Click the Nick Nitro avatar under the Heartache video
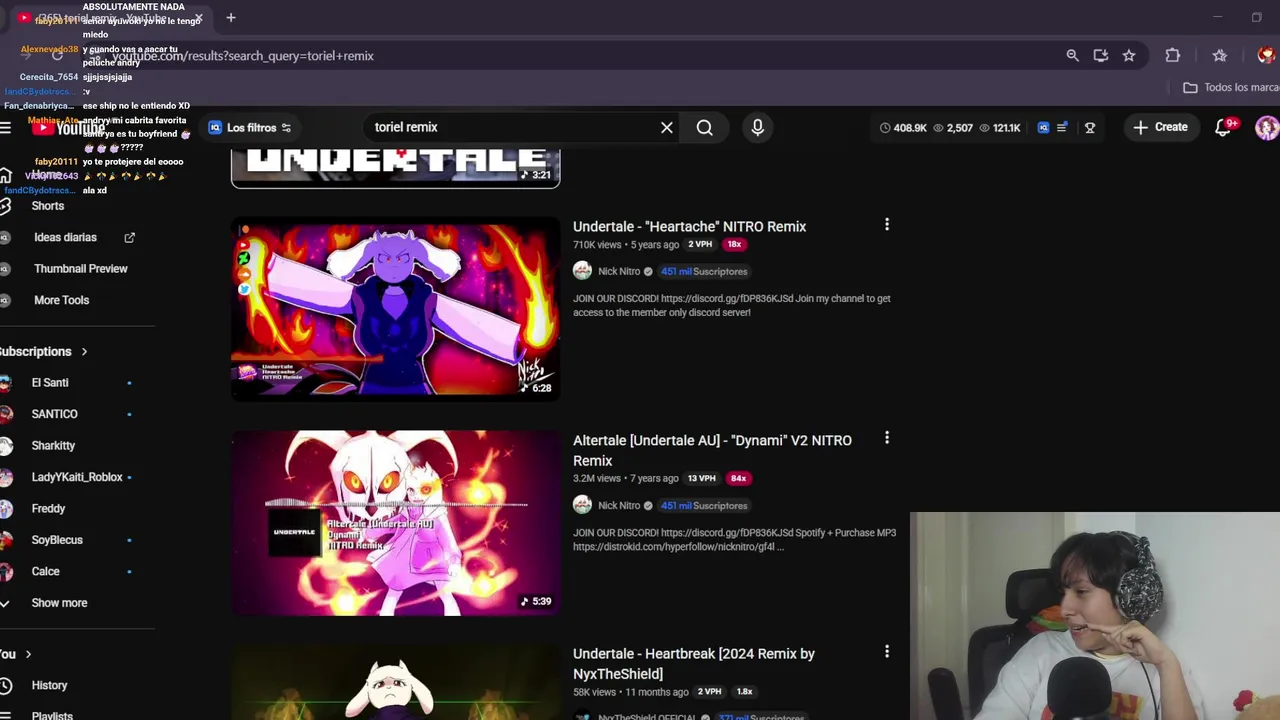 (582, 271)
